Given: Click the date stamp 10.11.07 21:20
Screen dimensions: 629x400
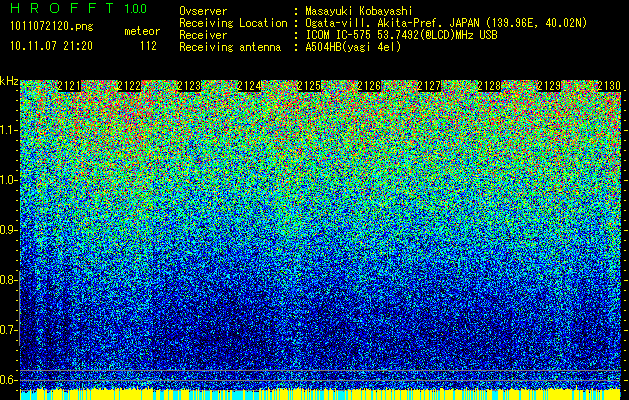Looking at the screenshot, I should tap(51, 45).
